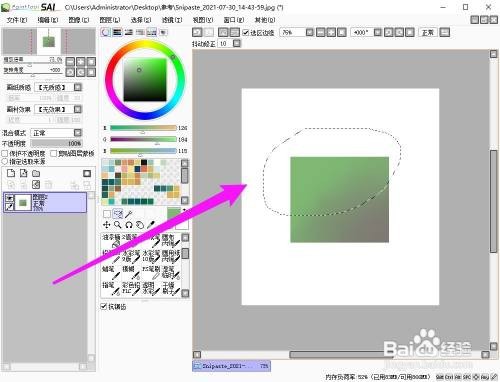Zoom out with navigator minus button
Viewport: 500px width, 382px height.
click(x=70, y=61)
